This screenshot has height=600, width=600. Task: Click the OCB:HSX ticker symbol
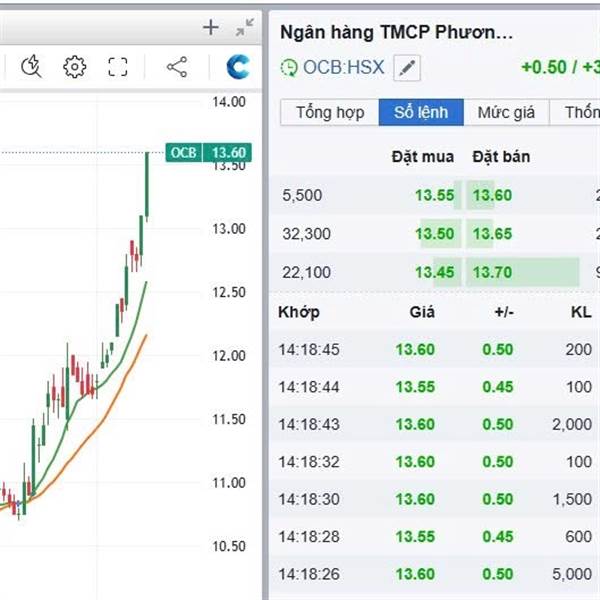tap(343, 67)
